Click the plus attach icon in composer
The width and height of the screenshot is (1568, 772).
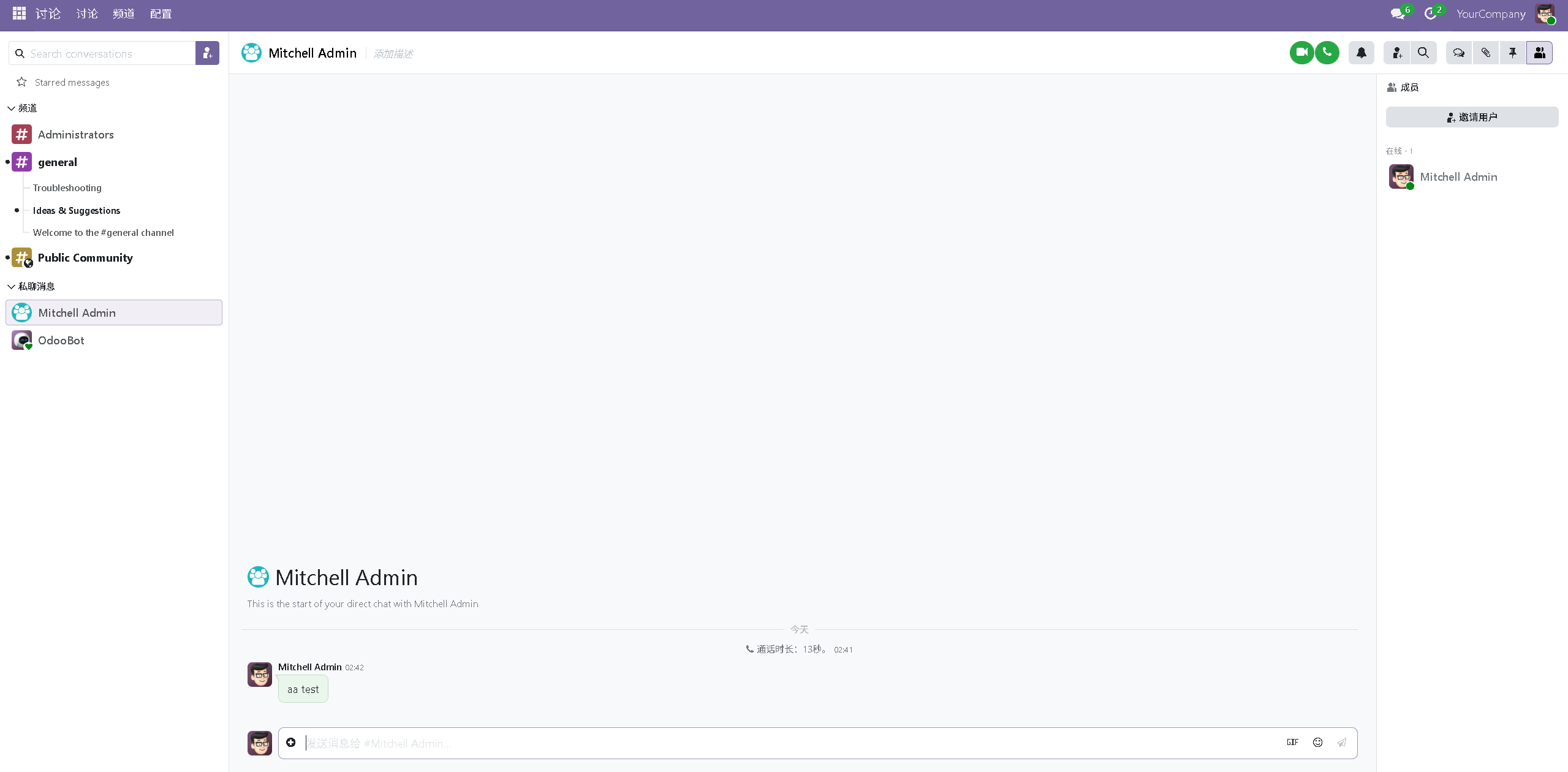pyautogui.click(x=291, y=742)
